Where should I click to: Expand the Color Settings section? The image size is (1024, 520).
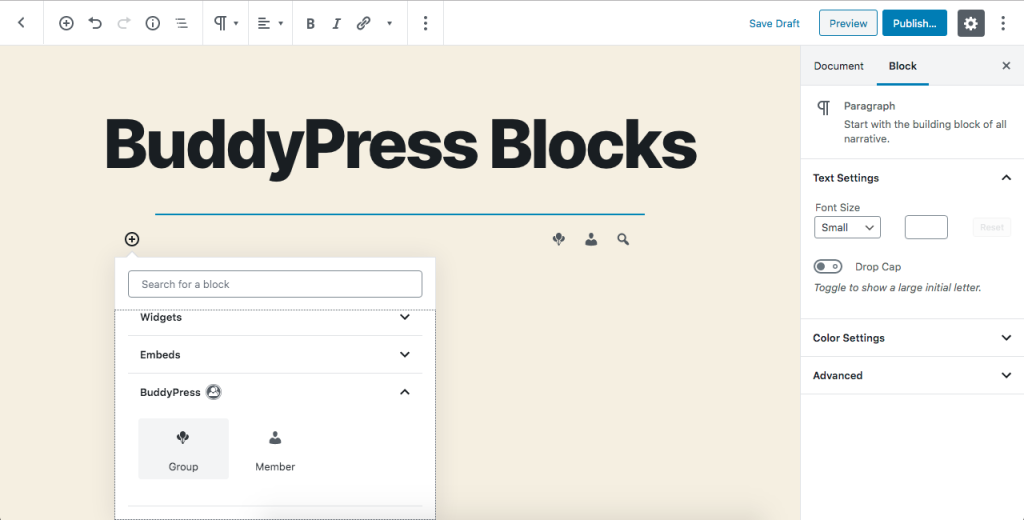click(x=912, y=338)
